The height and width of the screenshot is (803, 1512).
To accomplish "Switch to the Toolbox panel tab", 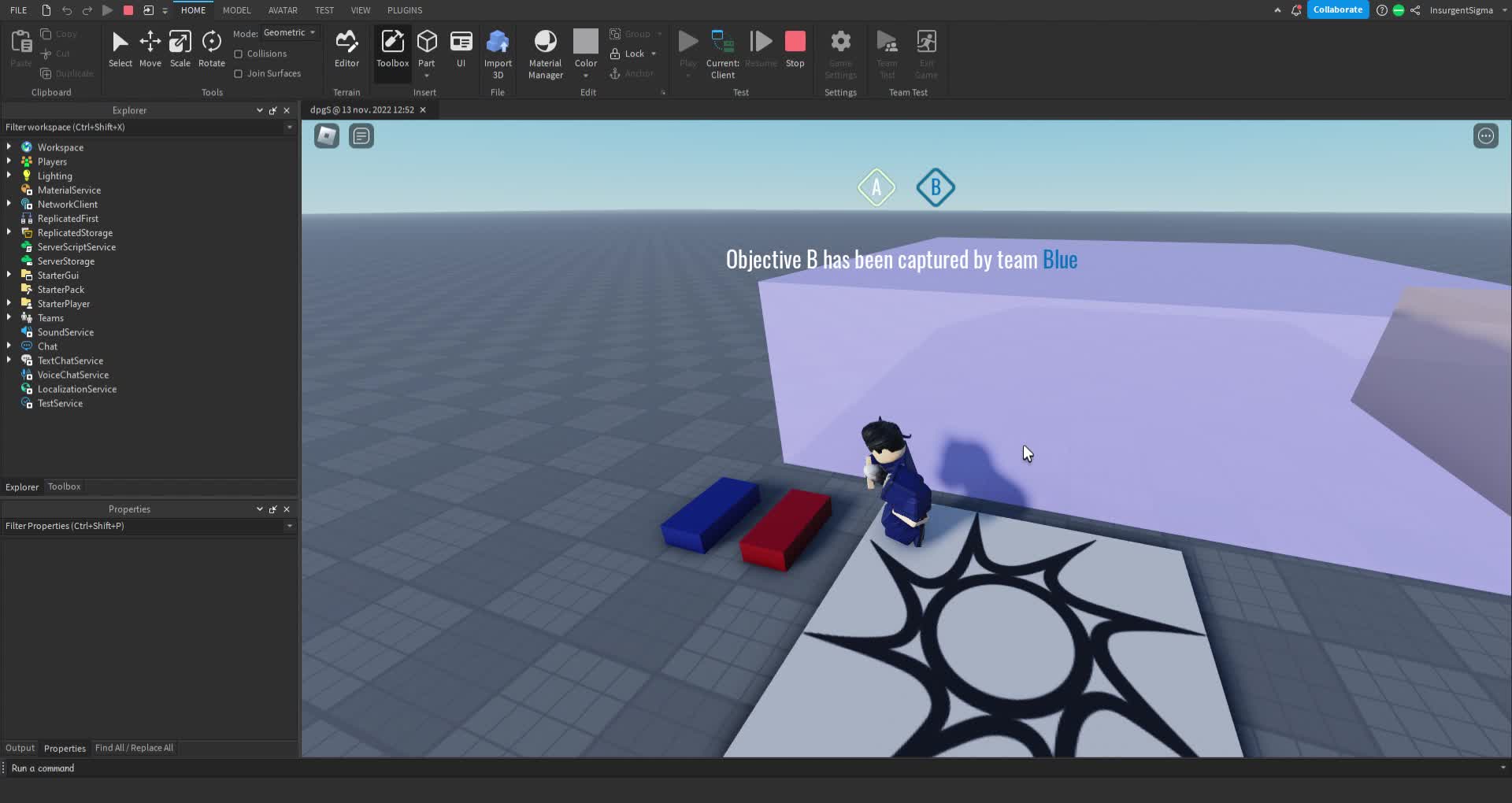I will (x=64, y=487).
